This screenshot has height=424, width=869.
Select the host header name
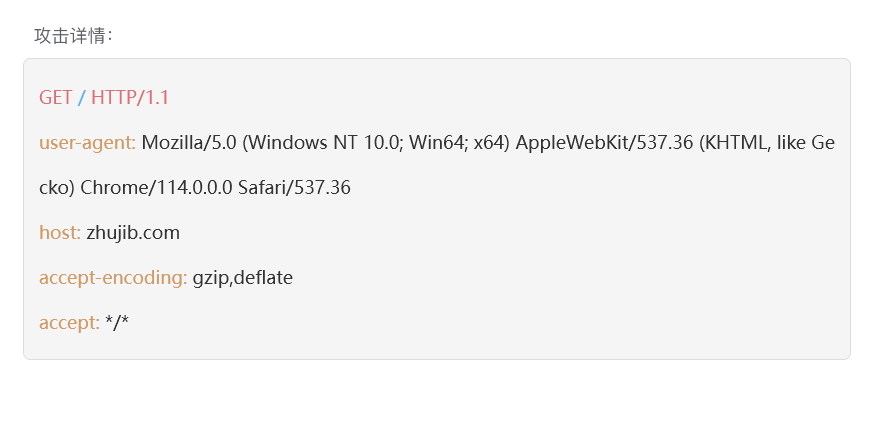[59, 233]
